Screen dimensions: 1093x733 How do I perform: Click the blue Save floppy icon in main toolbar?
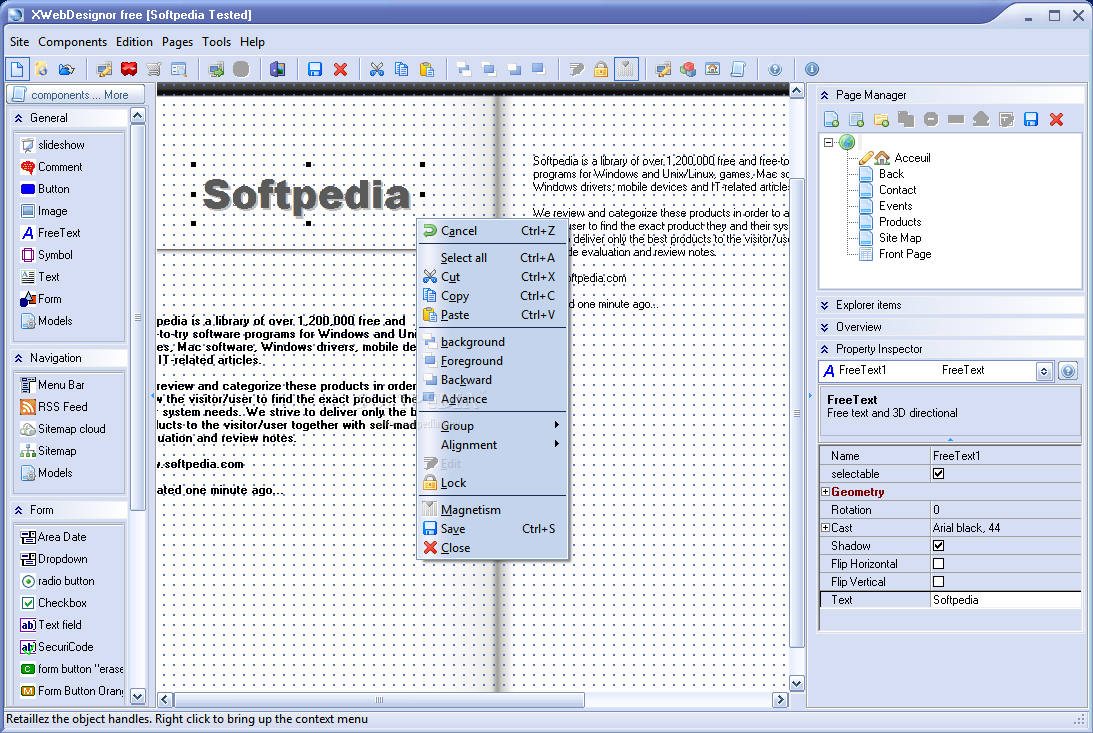pyautogui.click(x=315, y=69)
